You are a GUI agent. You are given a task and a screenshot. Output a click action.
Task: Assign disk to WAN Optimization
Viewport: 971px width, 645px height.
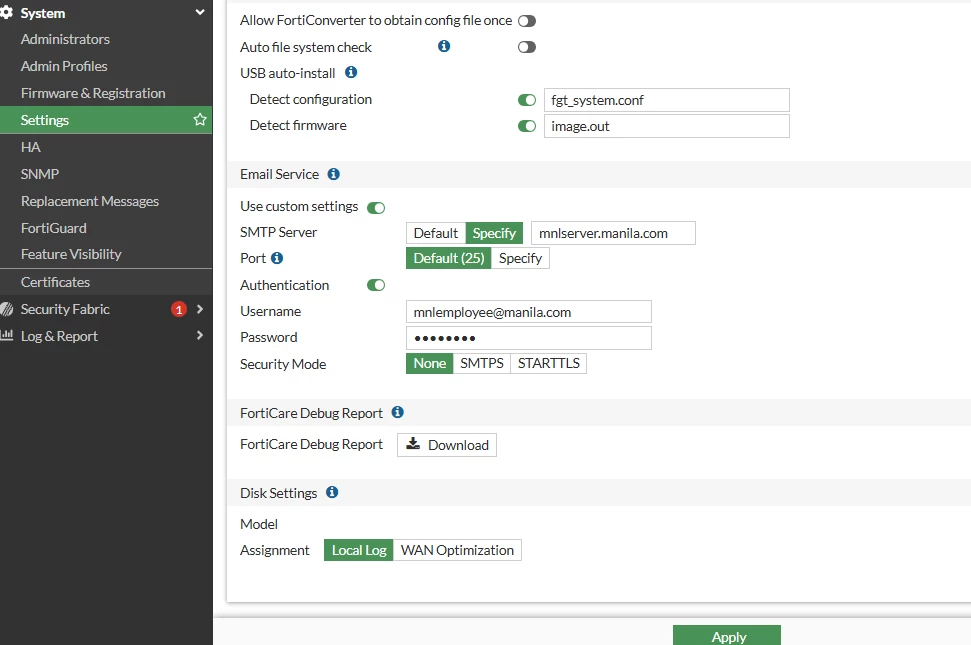click(457, 550)
